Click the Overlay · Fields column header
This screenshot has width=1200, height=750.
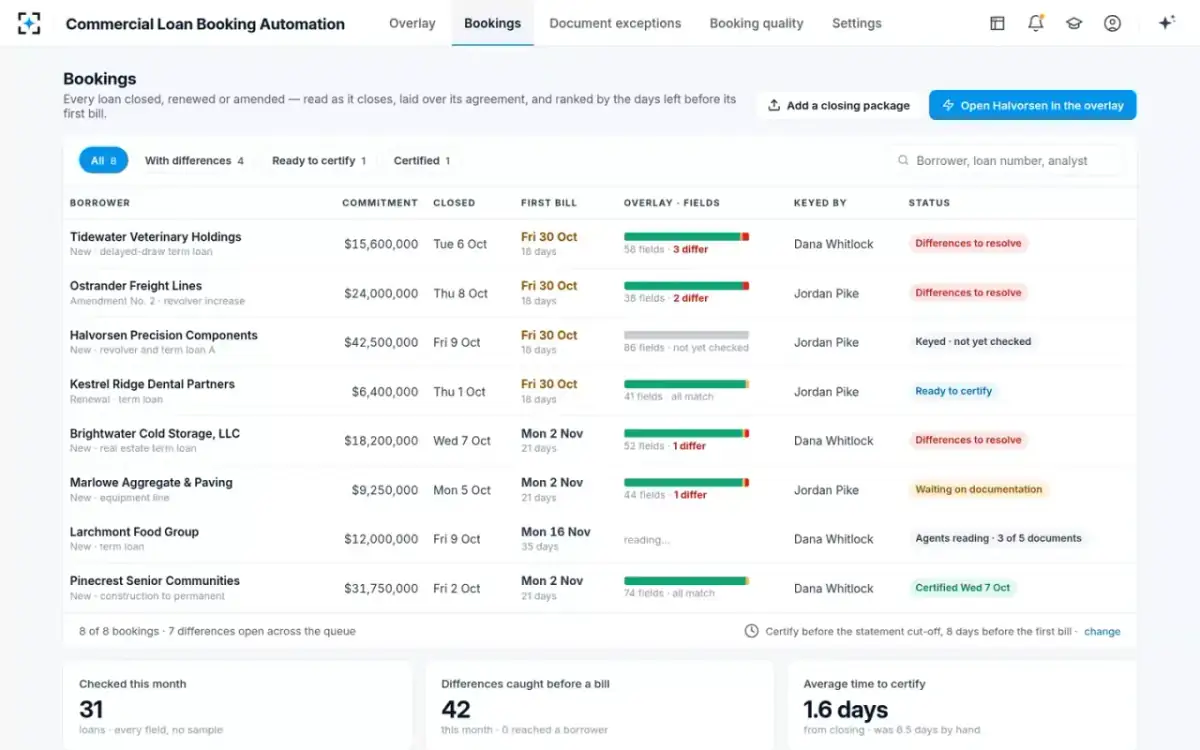pyautogui.click(x=672, y=203)
